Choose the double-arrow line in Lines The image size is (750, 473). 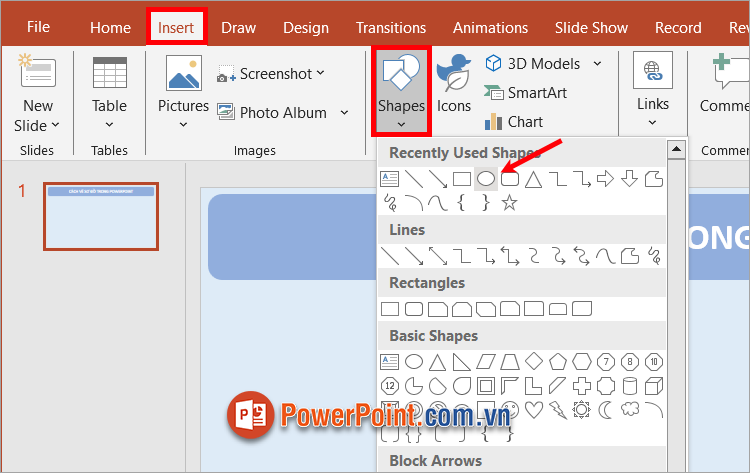(438, 256)
